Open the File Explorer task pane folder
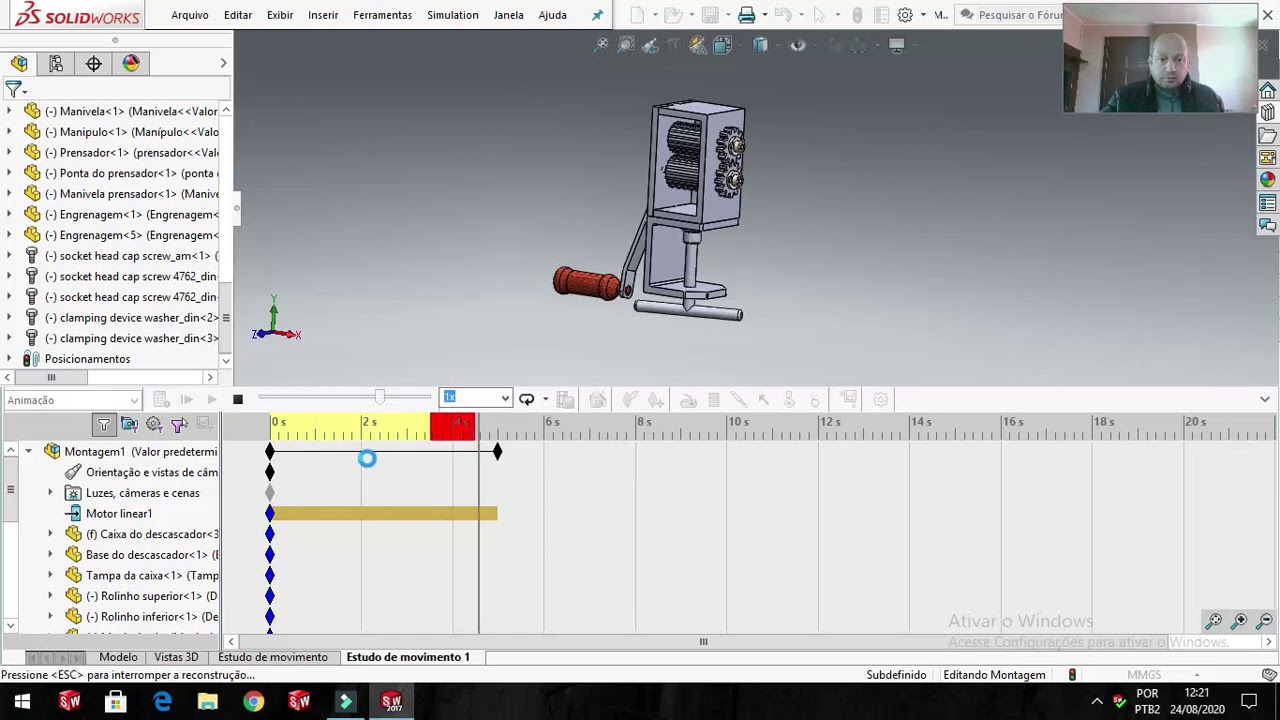This screenshot has width=1280, height=720. (x=1268, y=136)
